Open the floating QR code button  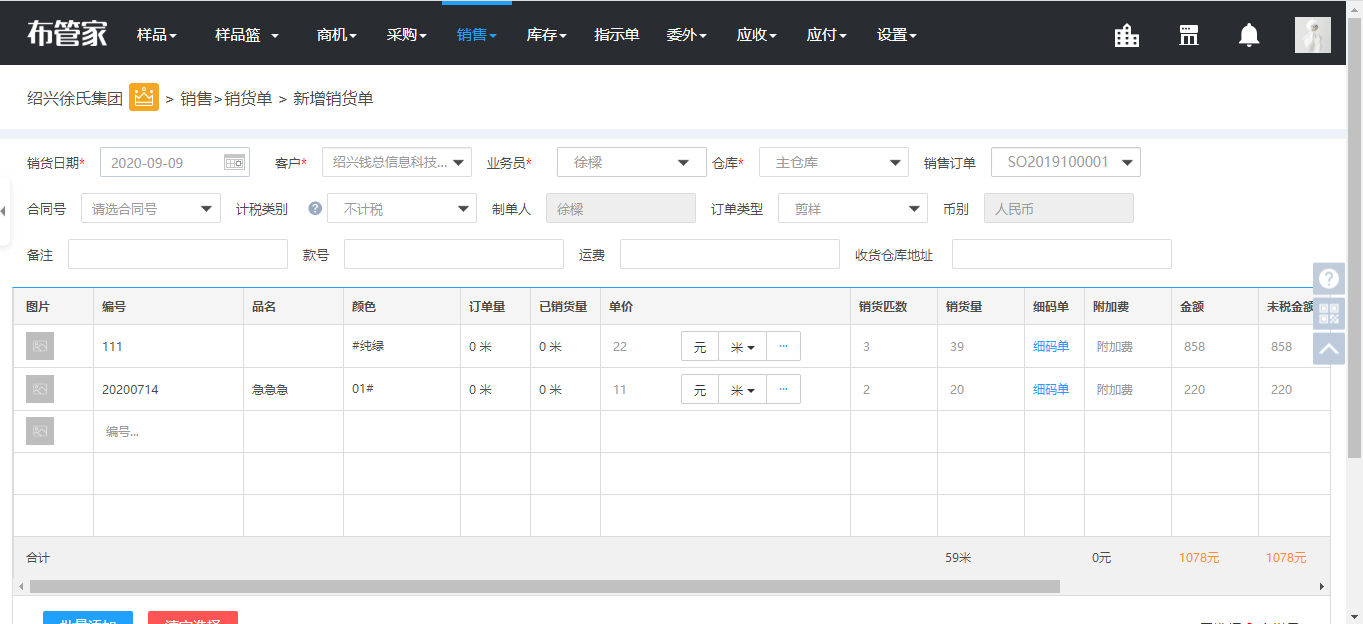click(1329, 314)
